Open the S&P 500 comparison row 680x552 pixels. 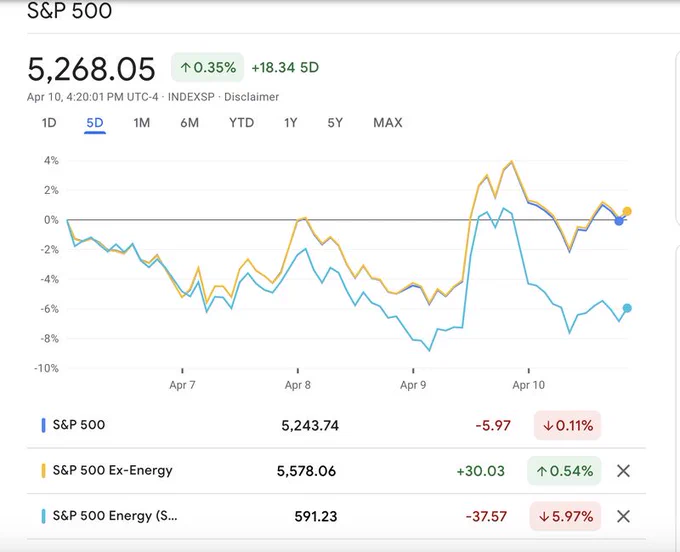(x=336, y=425)
